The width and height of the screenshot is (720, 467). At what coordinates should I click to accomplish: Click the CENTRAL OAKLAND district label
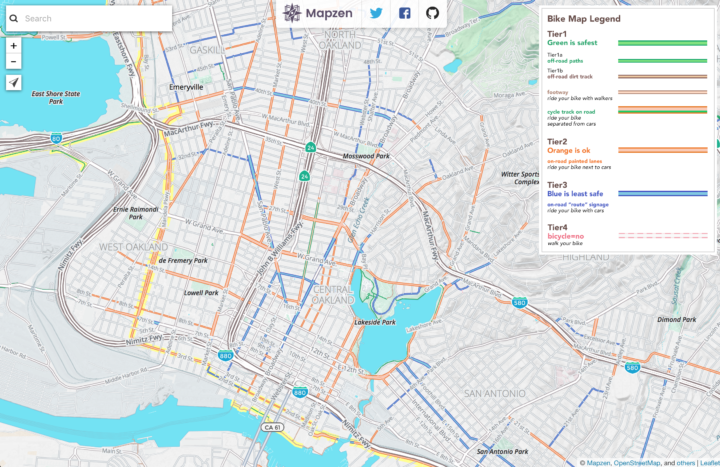click(x=333, y=295)
